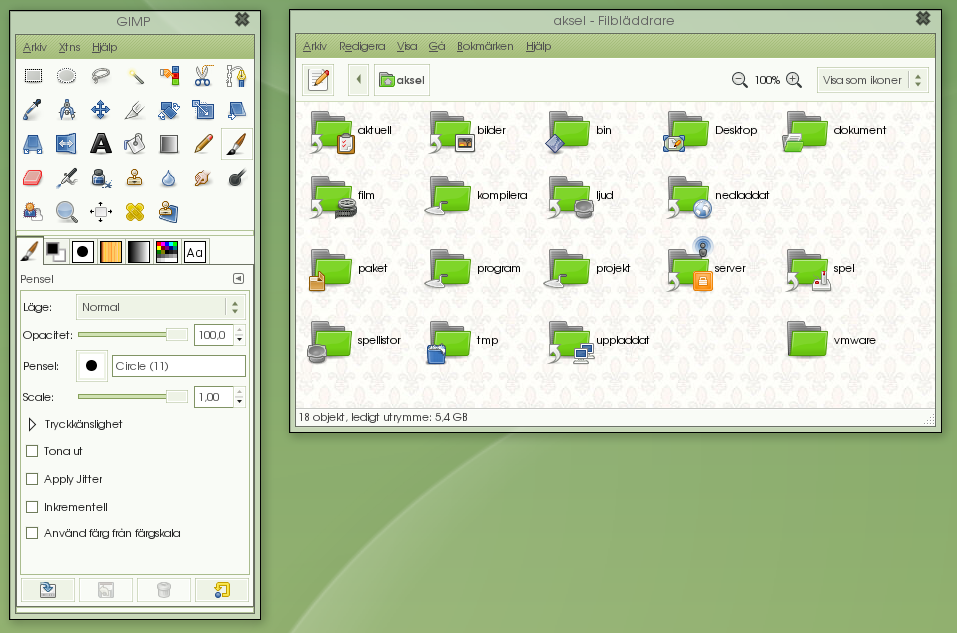Image resolution: width=957 pixels, height=633 pixels.
Task: Pick the Dodge/Burn tool
Action: coord(236,178)
